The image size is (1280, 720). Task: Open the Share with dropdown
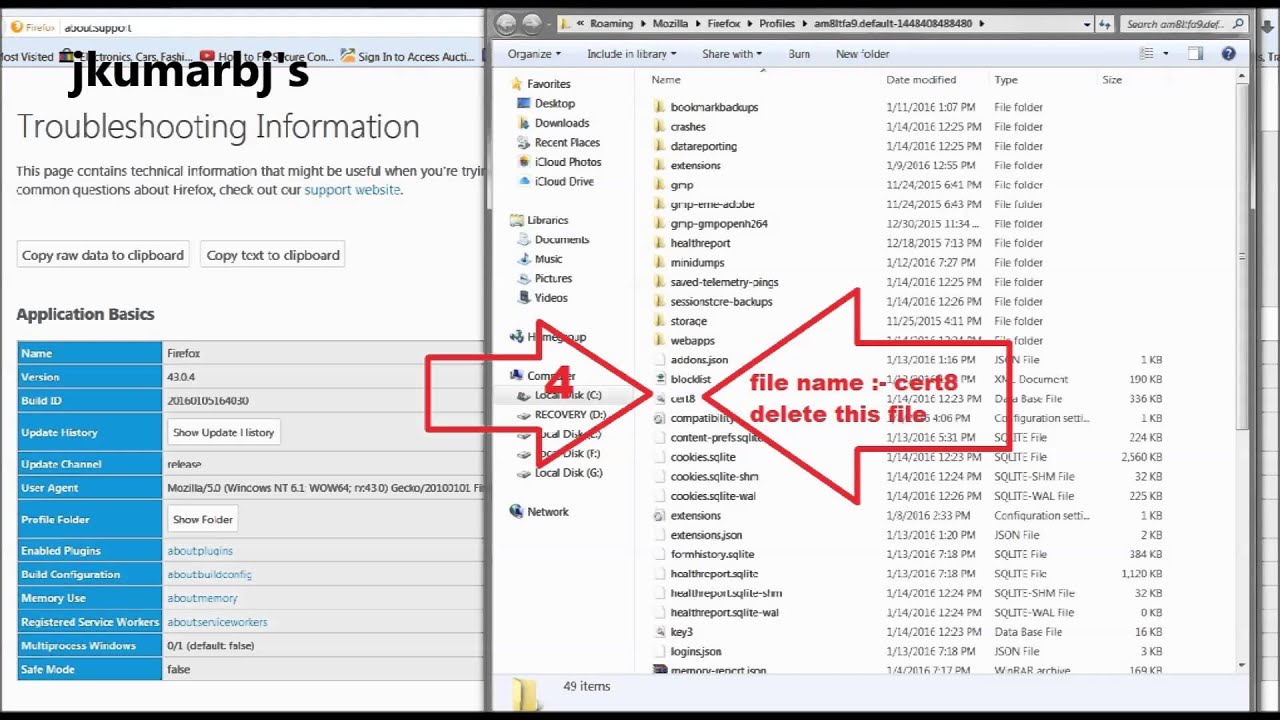tap(731, 54)
